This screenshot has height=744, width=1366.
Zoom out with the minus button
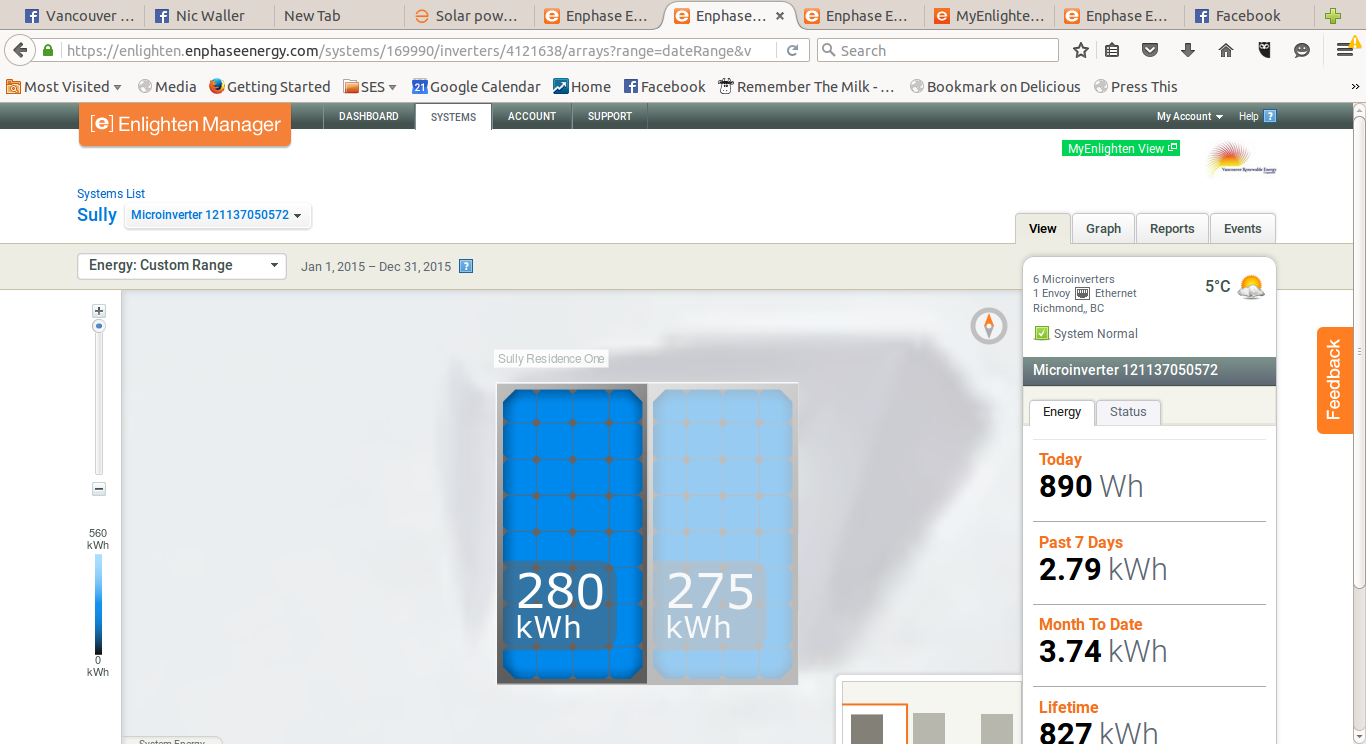point(99,489)
